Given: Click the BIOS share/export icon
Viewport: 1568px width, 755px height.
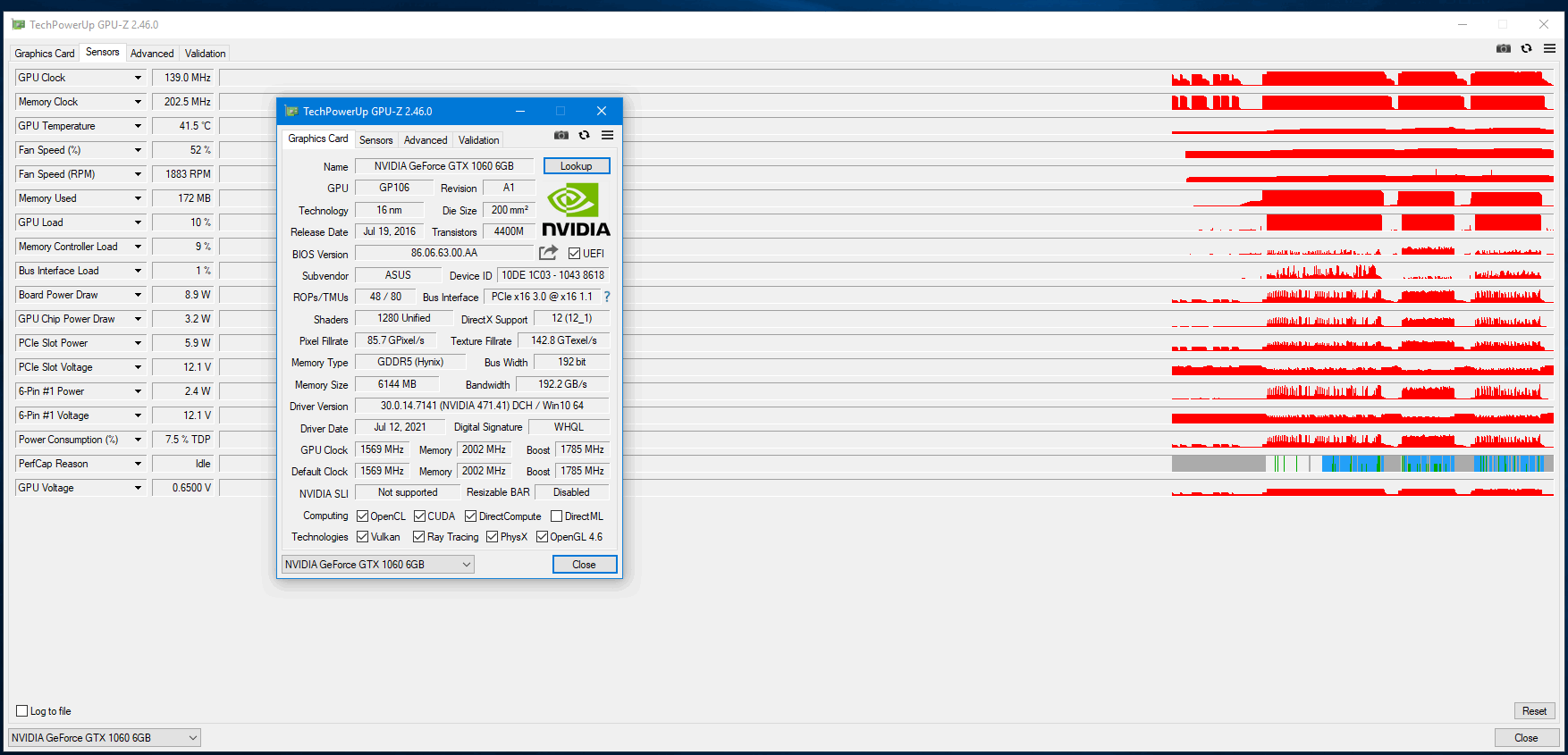Looking at the screenshot, I should tap(548, 253).
